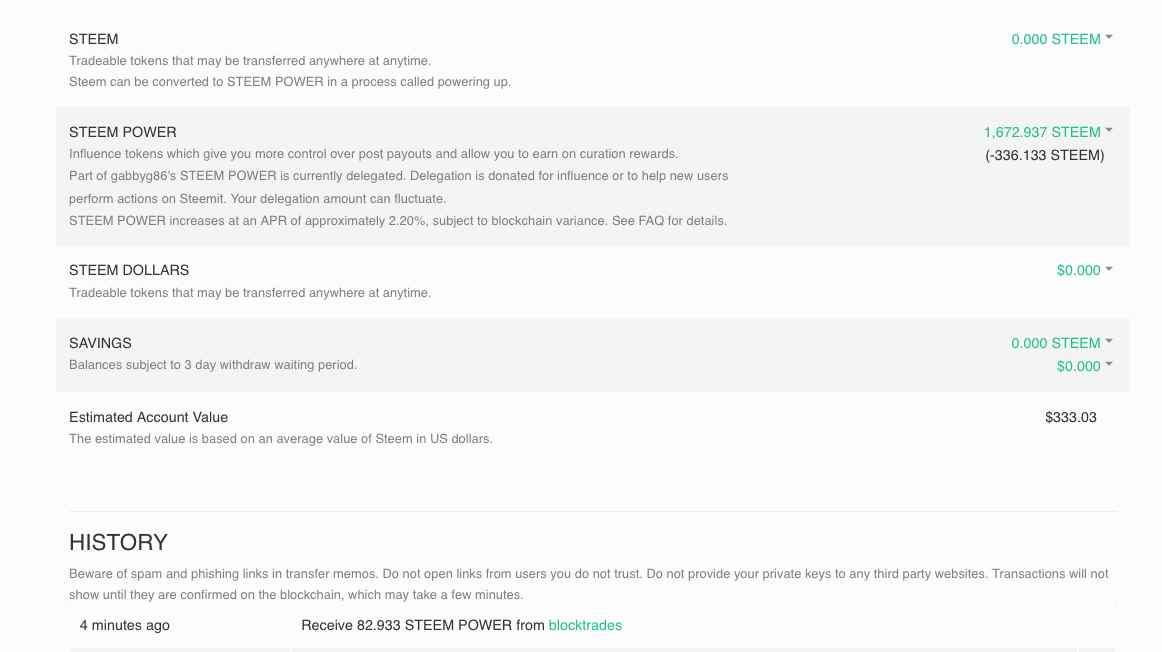Click the "4 minutes ago" timestamp
The image size is (1162, 652).
[x=125, y=625]
